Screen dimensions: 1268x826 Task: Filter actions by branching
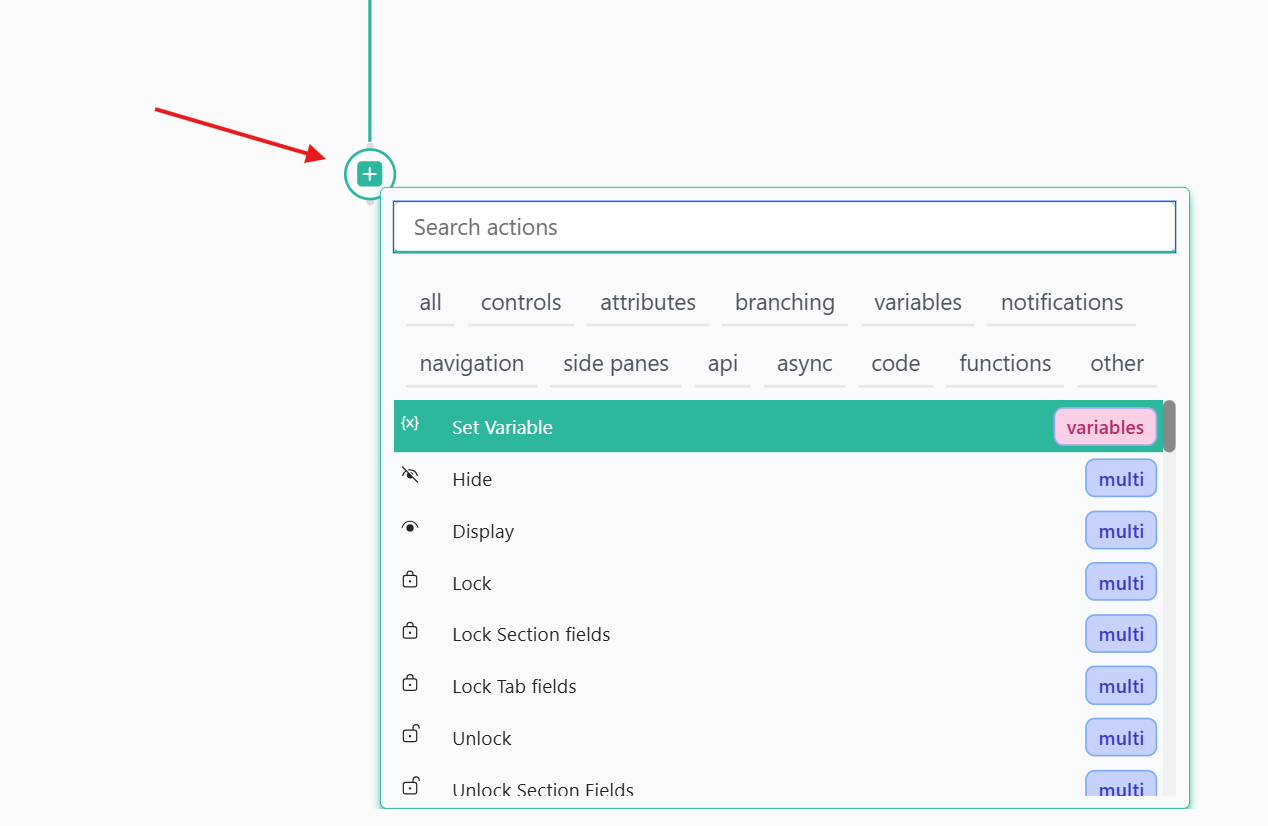click(x=785, y=303)
